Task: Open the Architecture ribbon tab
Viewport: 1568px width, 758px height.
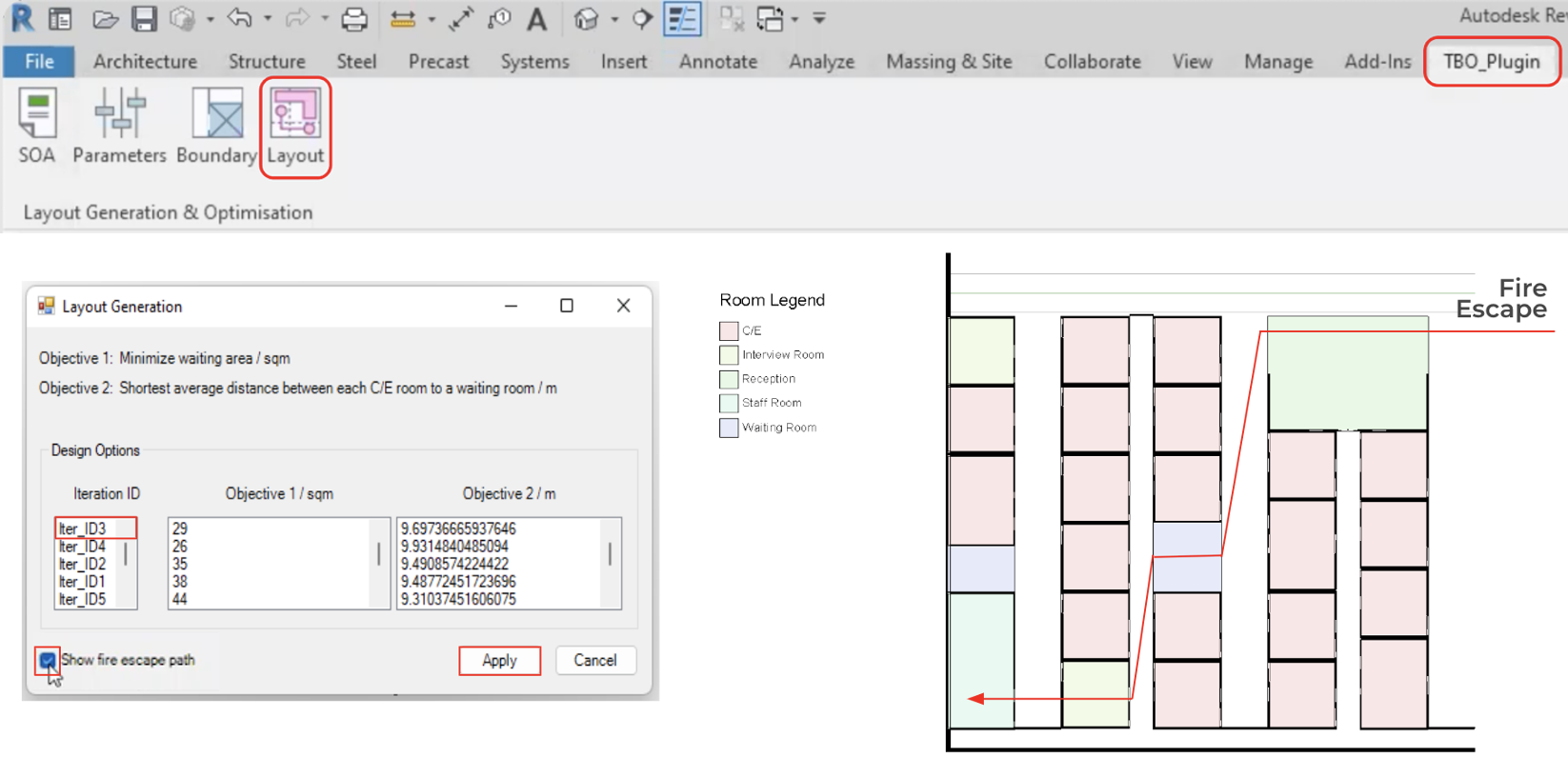Action: [x=145, y=62]
